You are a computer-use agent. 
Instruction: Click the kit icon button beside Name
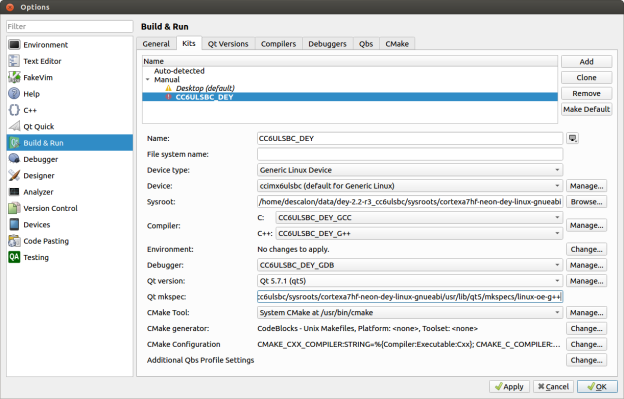[x=572, y=138]
